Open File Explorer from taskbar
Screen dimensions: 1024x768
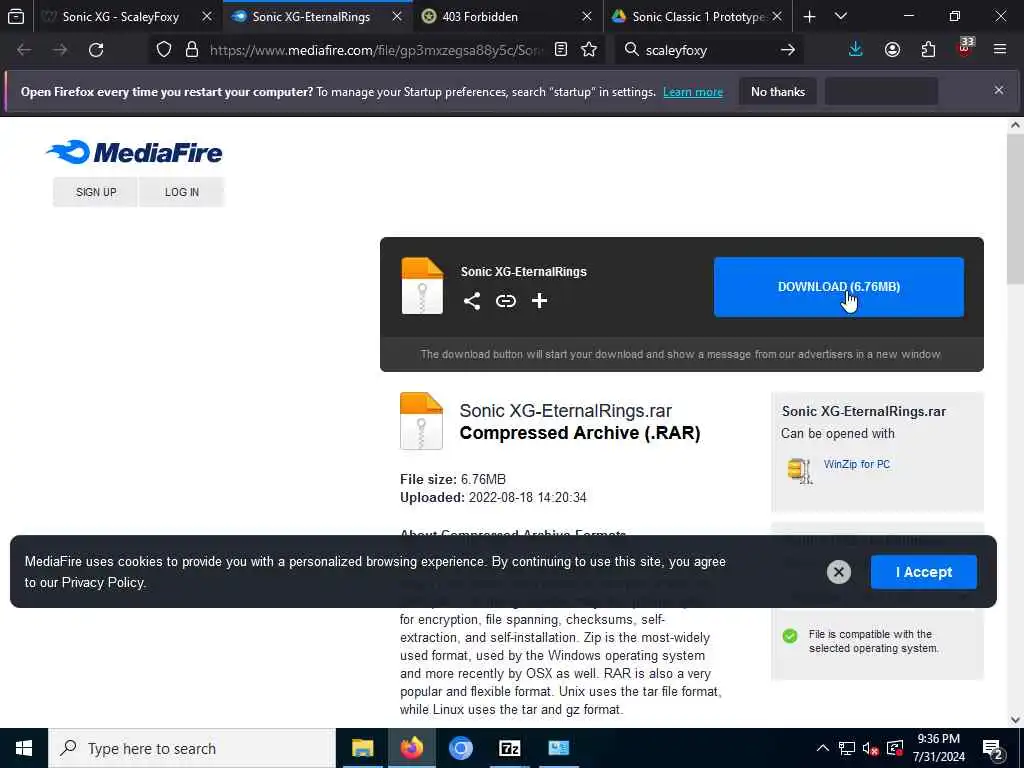[362, 748]
